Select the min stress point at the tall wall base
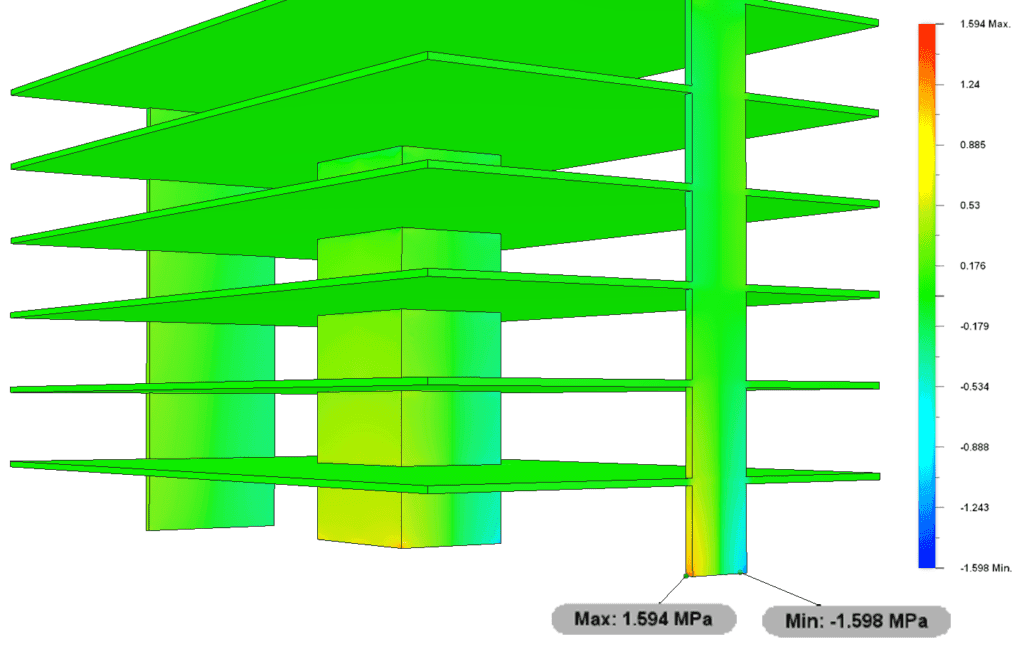Image resolution: width=1024 pixels, height=649 pixels. coord(741,573)
